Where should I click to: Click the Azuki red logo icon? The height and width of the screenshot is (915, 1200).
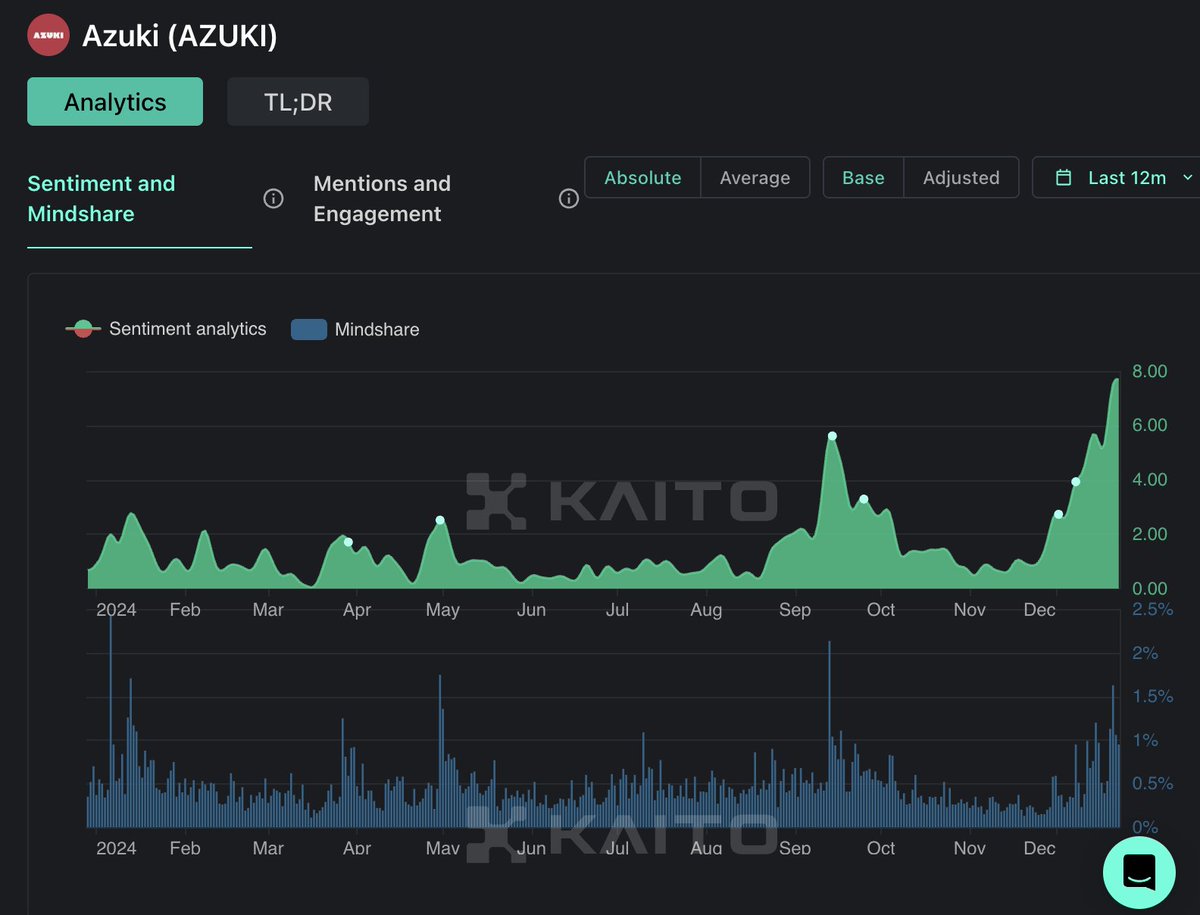pyautogui.click(x=47, y=35)
